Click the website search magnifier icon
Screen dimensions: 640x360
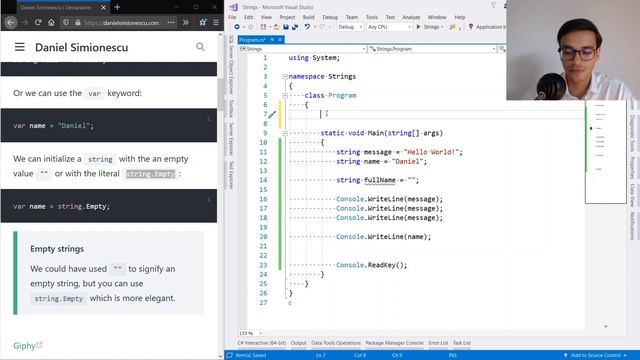(x=200, y=47)
